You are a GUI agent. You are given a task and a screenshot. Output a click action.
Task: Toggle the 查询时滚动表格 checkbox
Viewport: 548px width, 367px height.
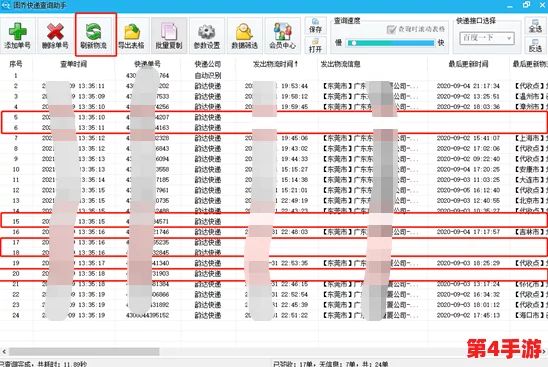[x=391, y=29]
